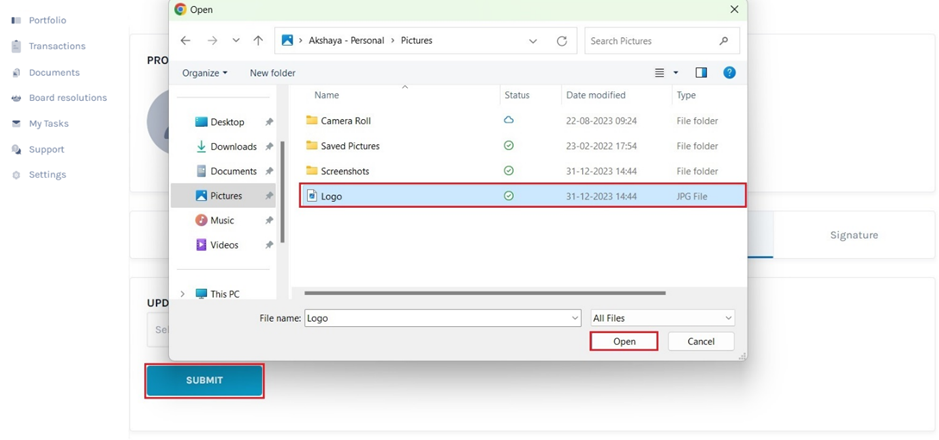Click the Transactions clipboard sidebar icon
This screenshot has height=440, width=939.
[16, 46]
